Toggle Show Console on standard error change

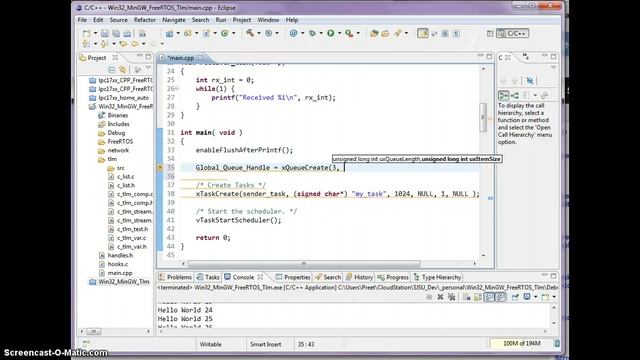(x=500, y=297)
